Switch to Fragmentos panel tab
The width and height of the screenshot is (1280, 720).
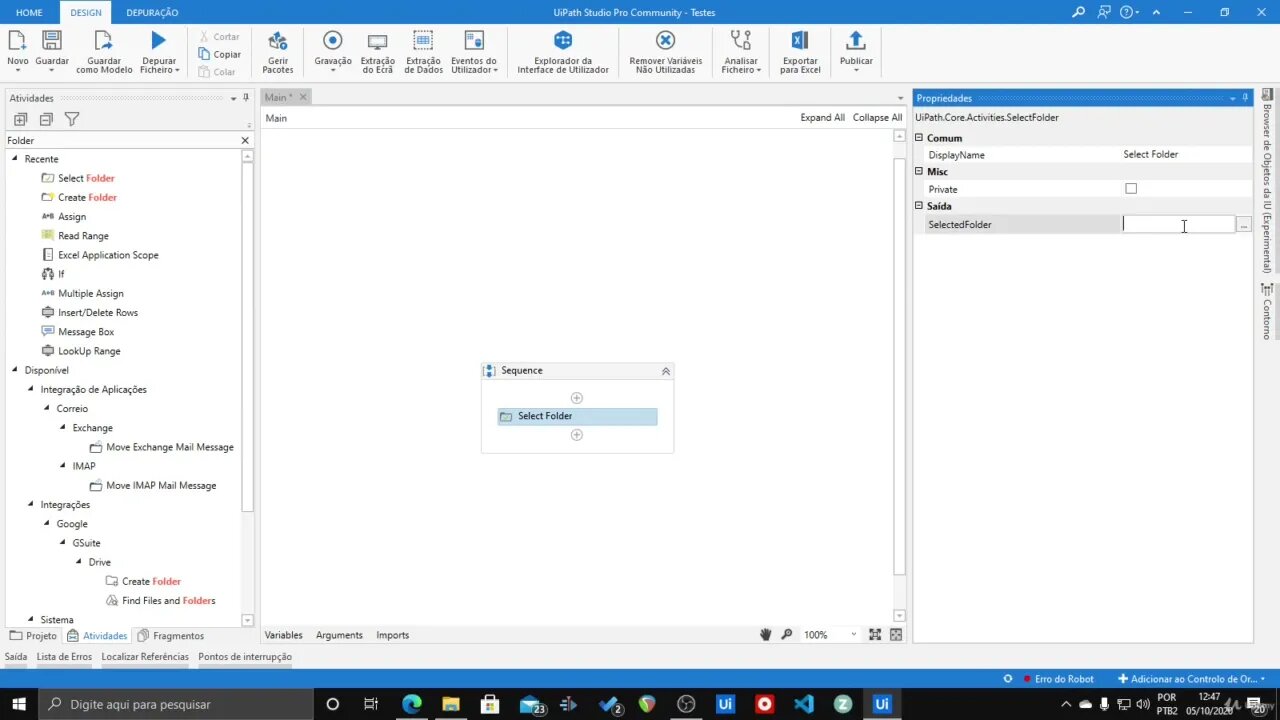171,635
